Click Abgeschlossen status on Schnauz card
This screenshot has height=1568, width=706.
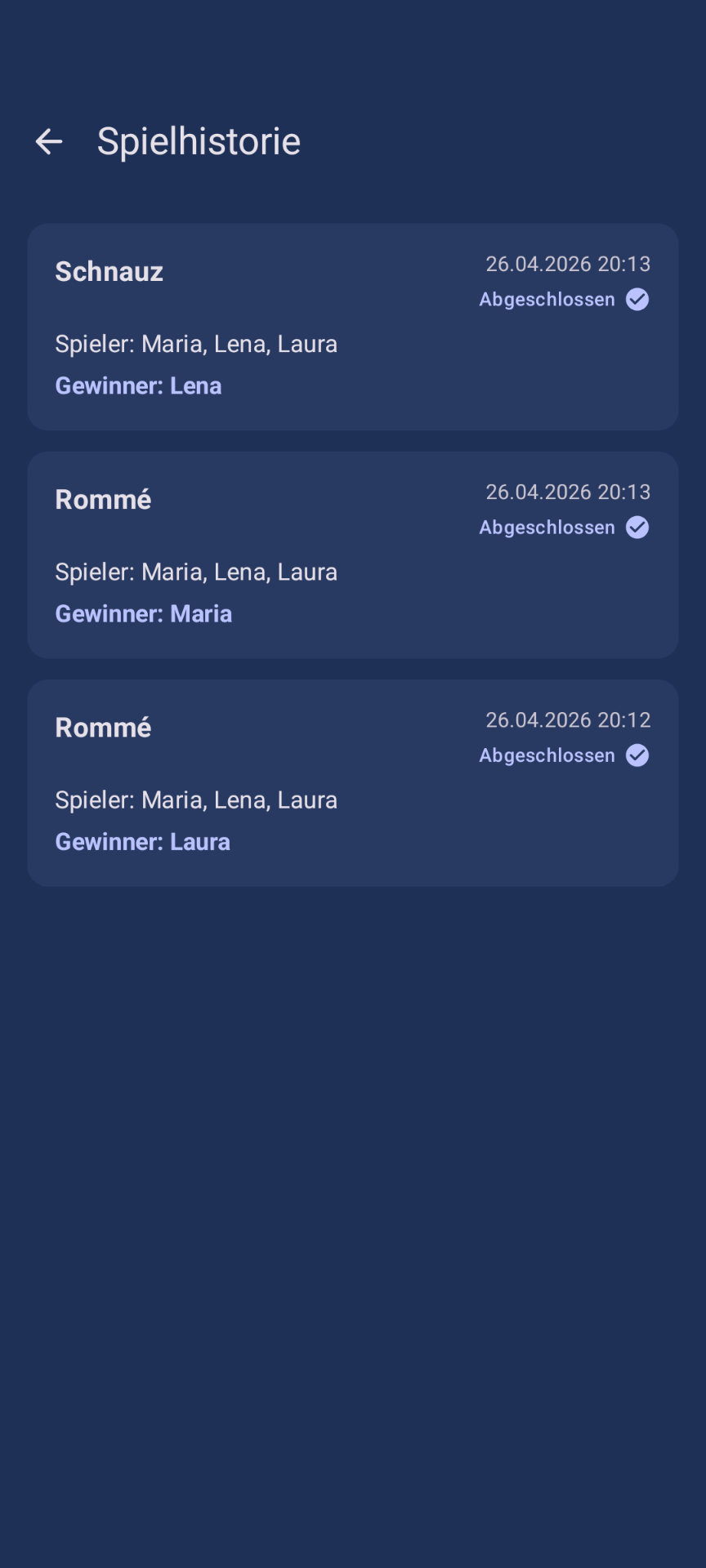(x=547, y=300)
